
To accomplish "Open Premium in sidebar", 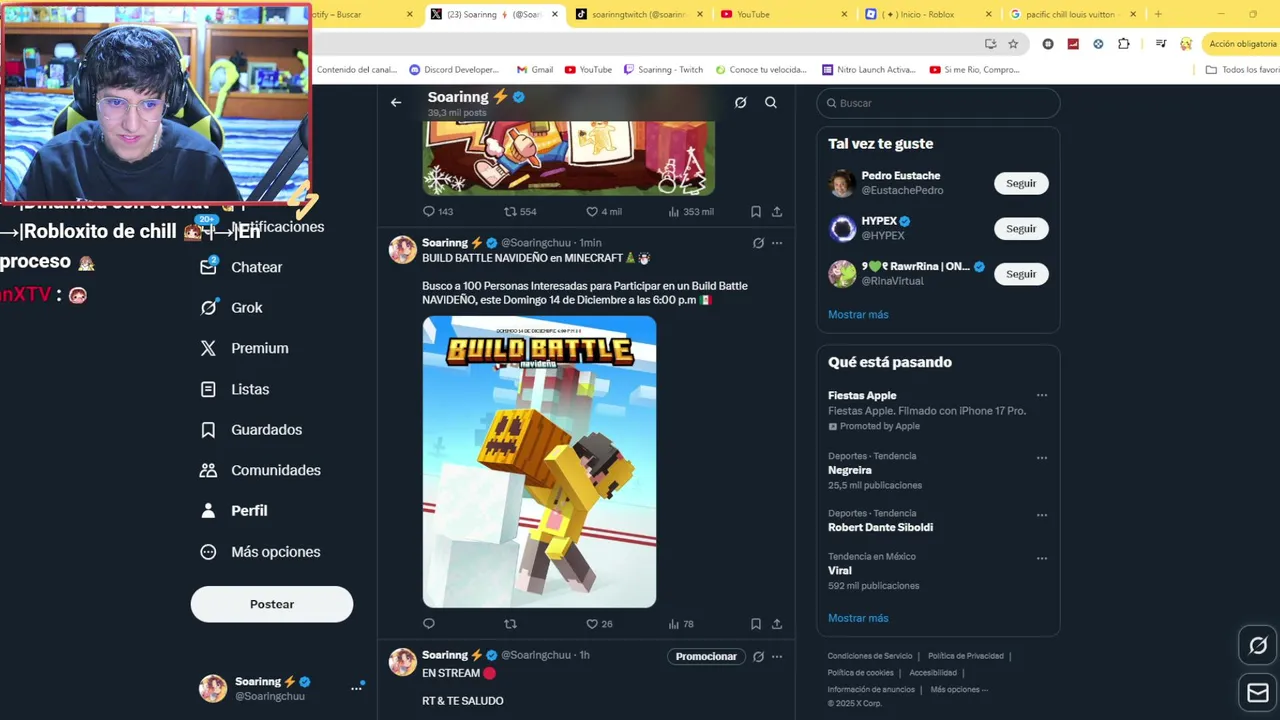I will [x=244, y=348].
